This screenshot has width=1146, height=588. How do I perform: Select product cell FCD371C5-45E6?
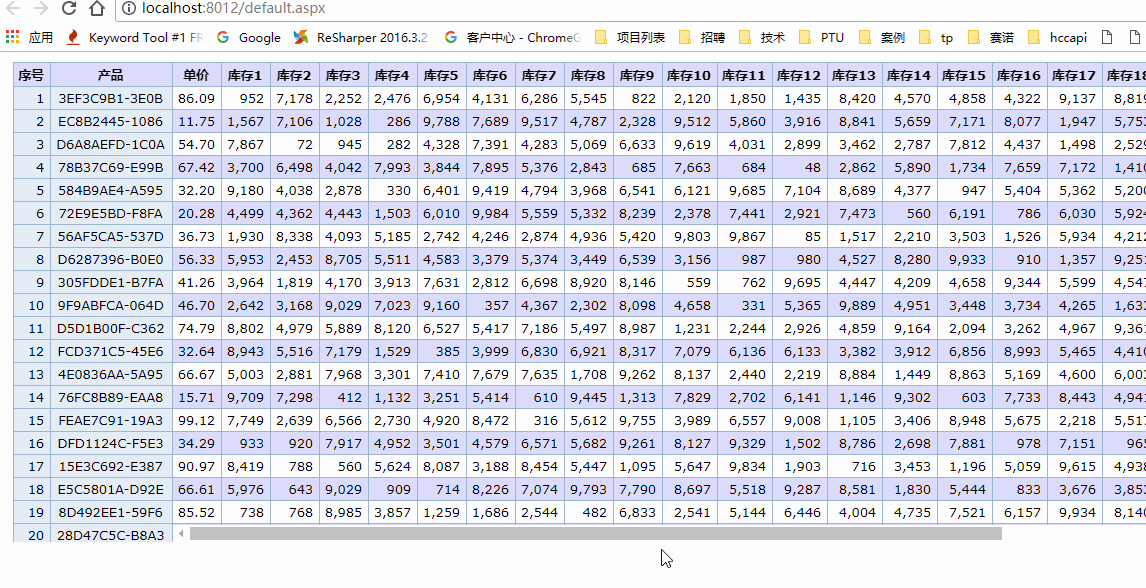tap(111, 351)
